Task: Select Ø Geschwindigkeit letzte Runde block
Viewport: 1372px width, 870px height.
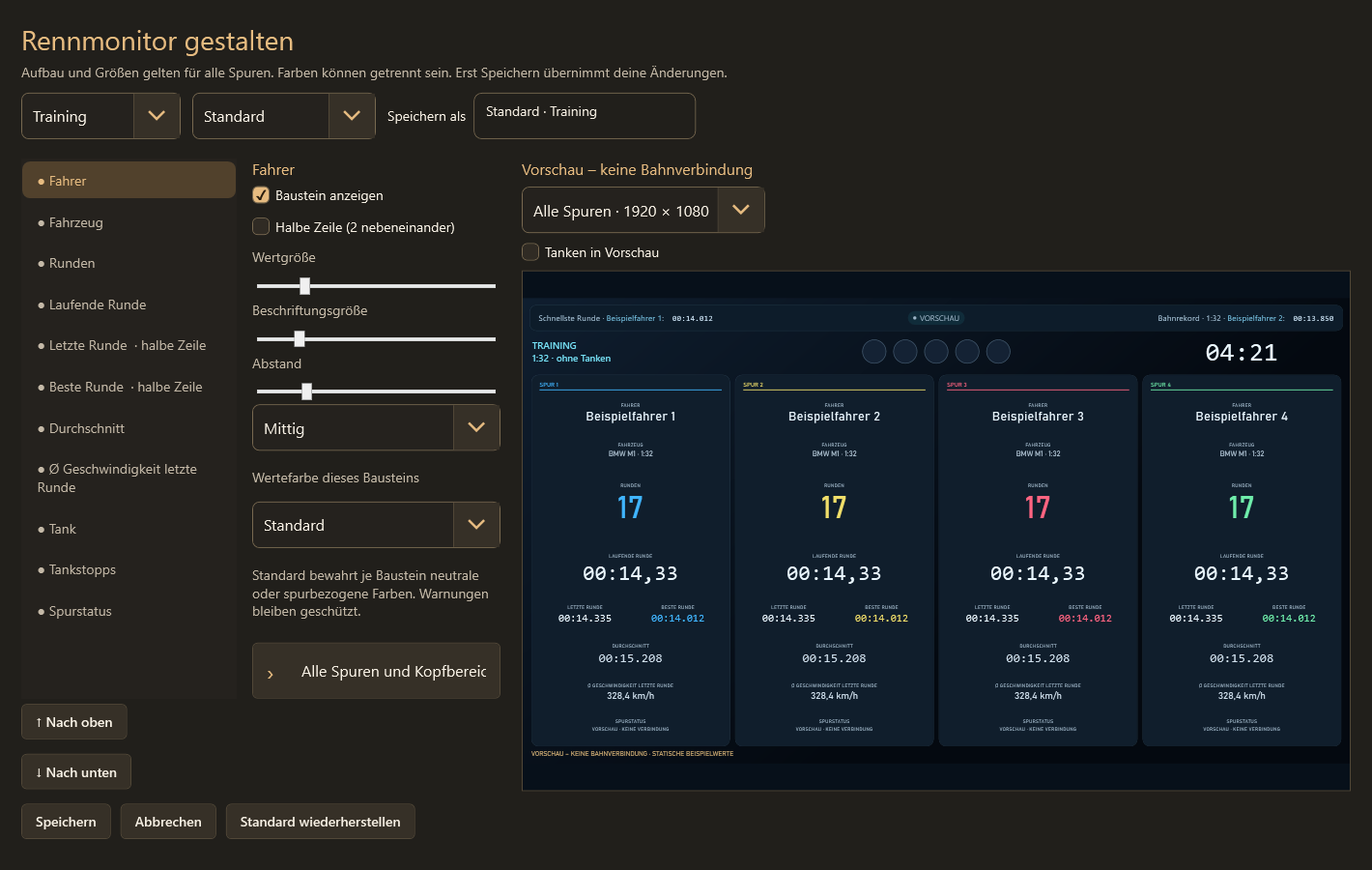Action: [x=129, y=478]
